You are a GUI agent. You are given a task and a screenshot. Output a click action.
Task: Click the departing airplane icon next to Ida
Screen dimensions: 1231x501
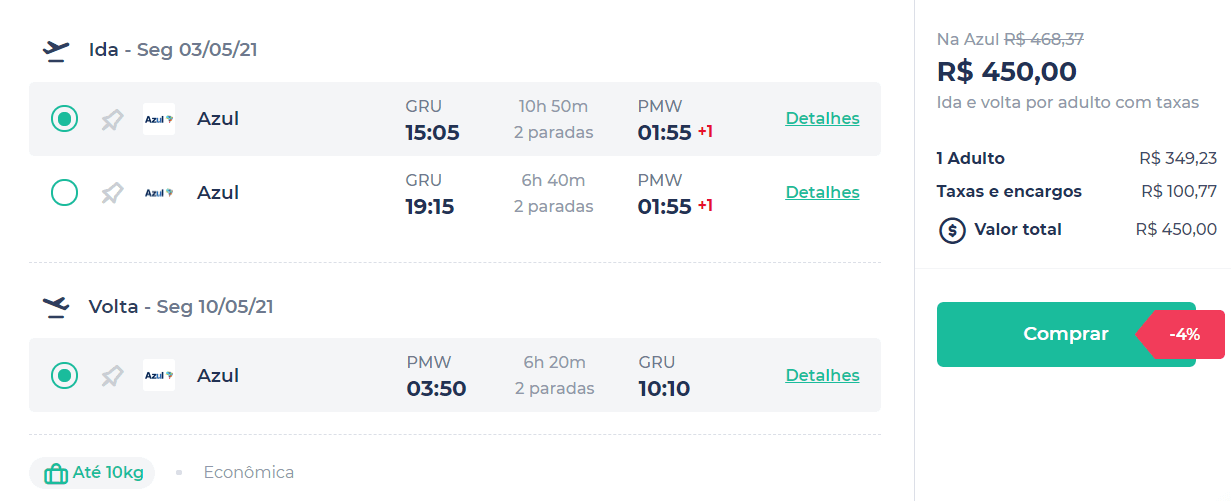click(x=57, y=50)
